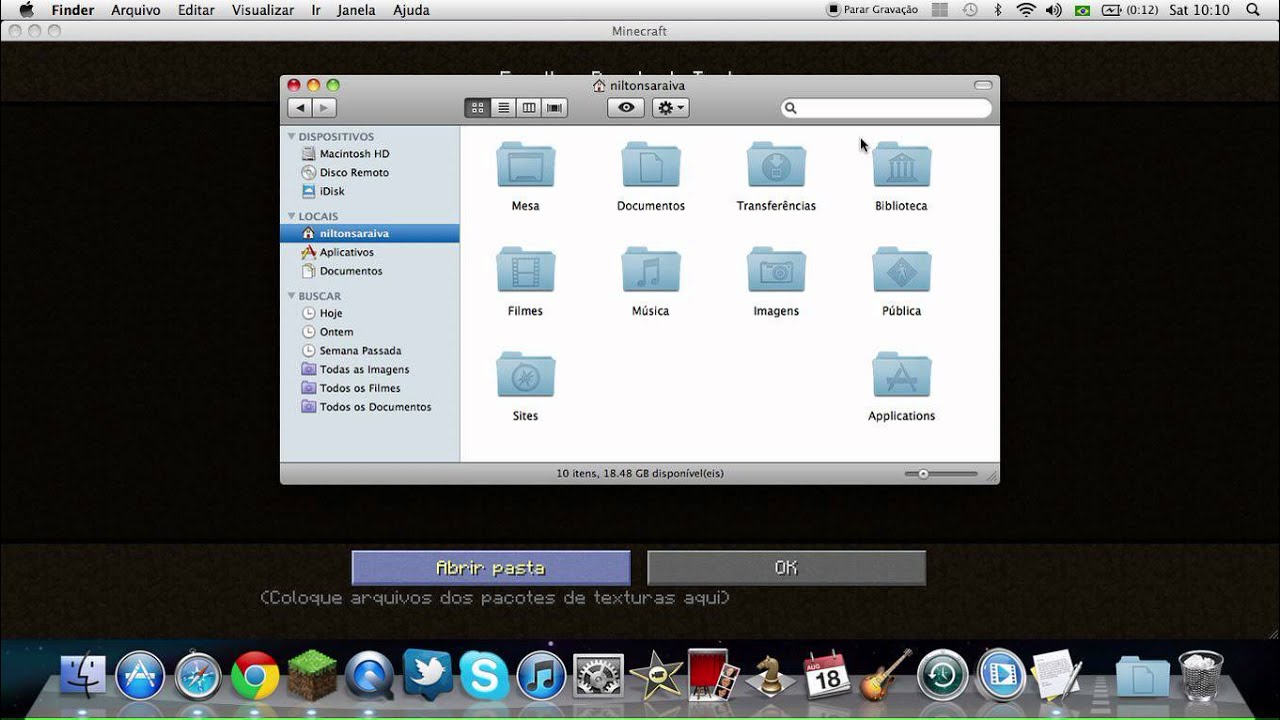Open Safari from the Dock
Viewport: 1280px width, 720px height.
(198, 676)
